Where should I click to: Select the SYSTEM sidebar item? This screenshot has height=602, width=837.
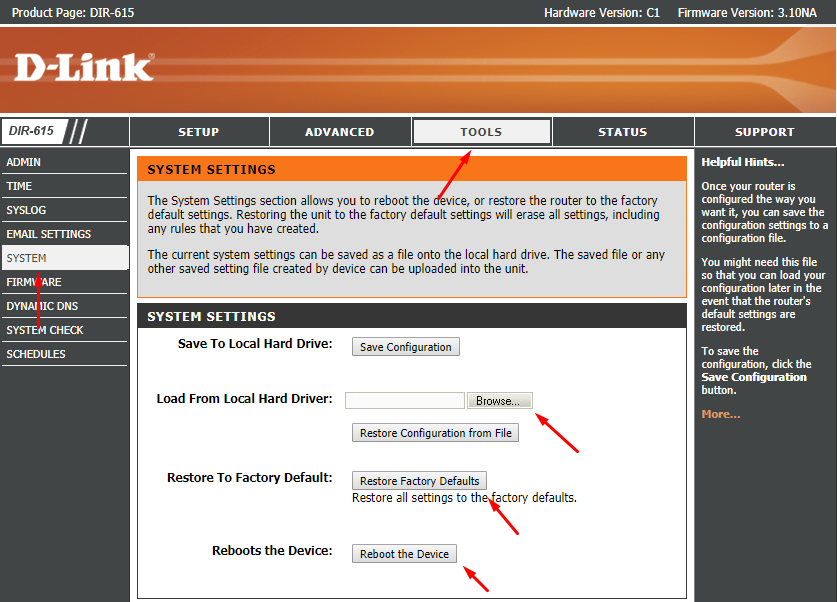click(x=64, y=258)
